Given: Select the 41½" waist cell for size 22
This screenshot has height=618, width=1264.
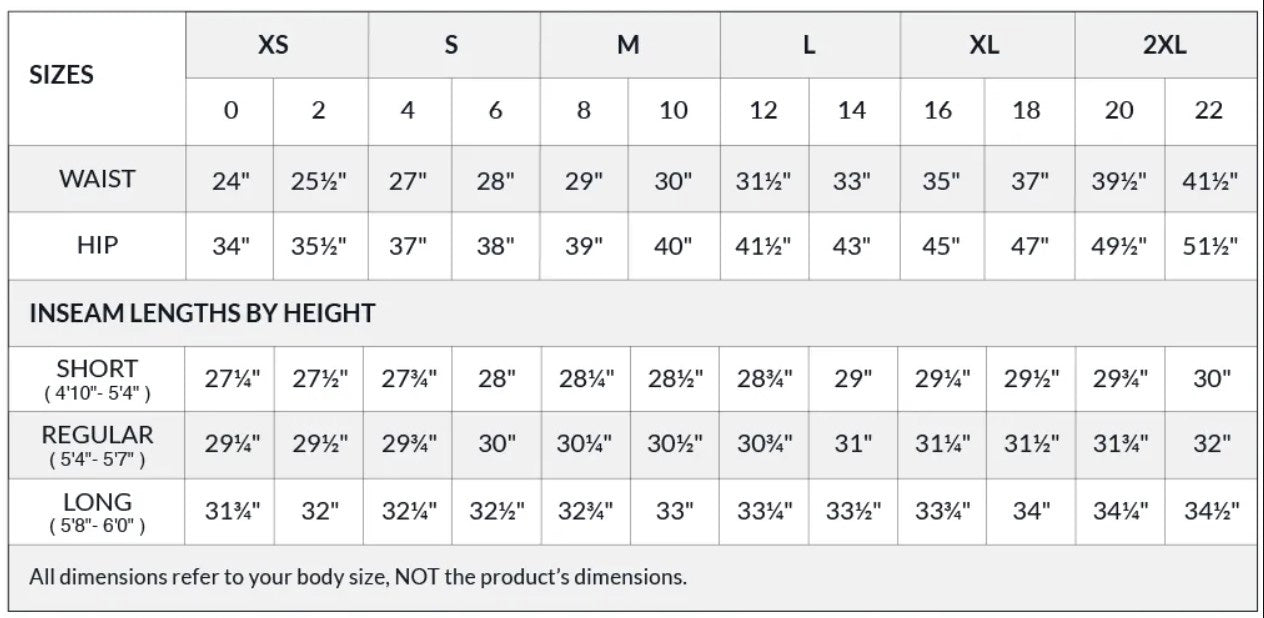Looking at the screenshot, I should coord(1210,181).
